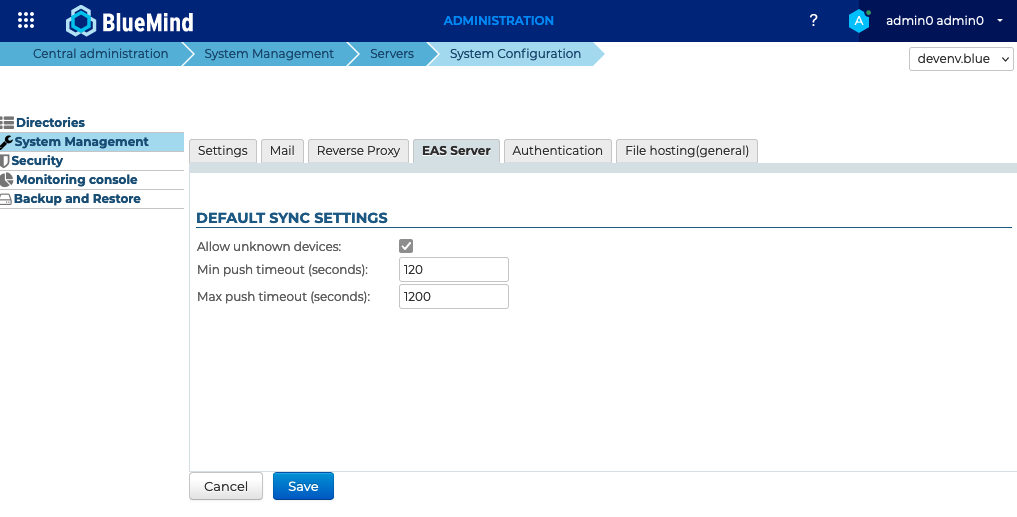Click the Security shield icon
The height and width of the screenshot is (517, 1017).
pyautogui.click(x=5, y=161)
